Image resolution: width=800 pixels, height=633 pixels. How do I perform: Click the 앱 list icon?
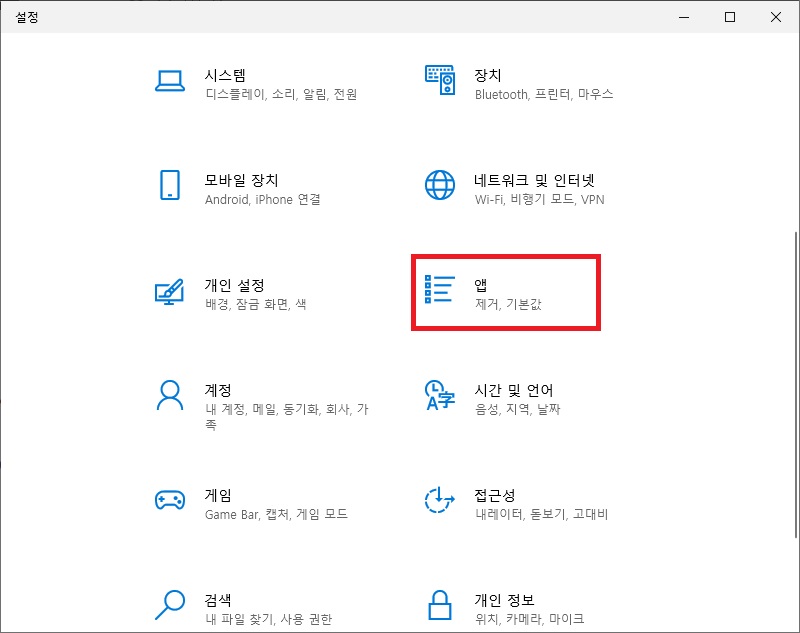(440, 289)
